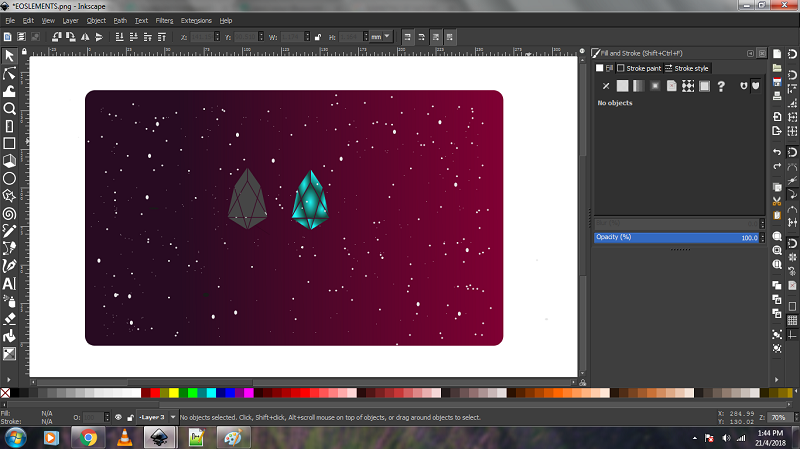The image size is (800, 449).
Task: Click the Print document icon
Action: pyautogui.click(x=777, y=95)
